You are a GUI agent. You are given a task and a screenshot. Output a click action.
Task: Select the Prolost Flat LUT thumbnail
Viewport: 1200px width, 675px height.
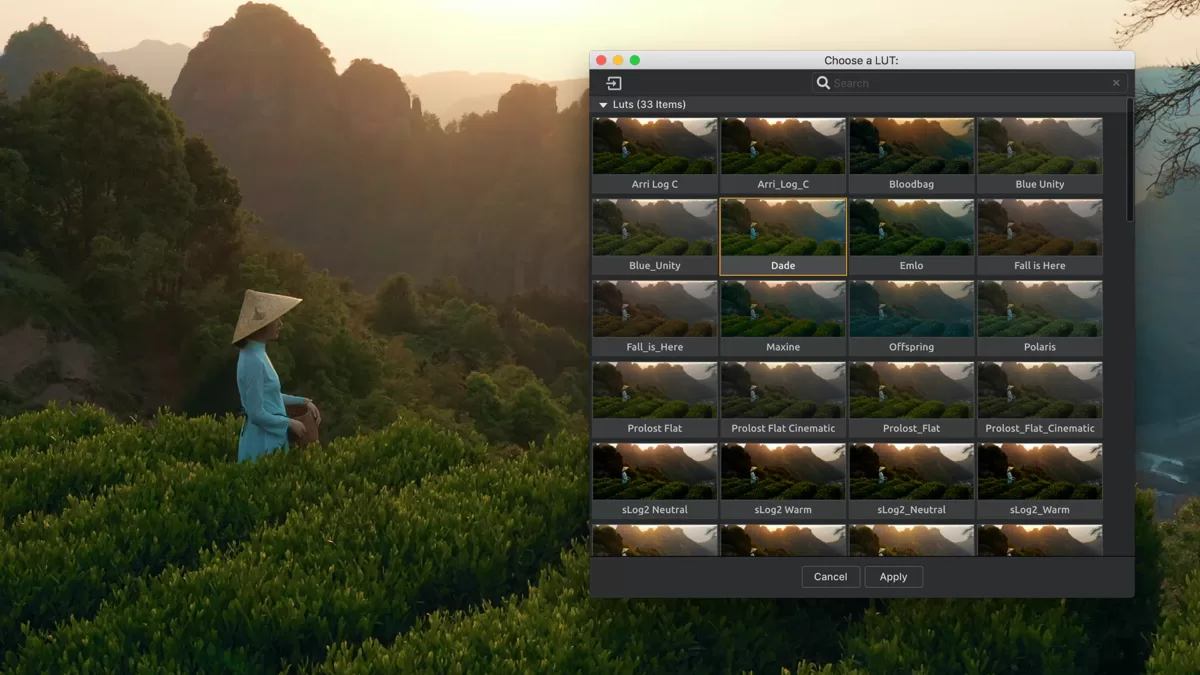(x=655, y=400)
